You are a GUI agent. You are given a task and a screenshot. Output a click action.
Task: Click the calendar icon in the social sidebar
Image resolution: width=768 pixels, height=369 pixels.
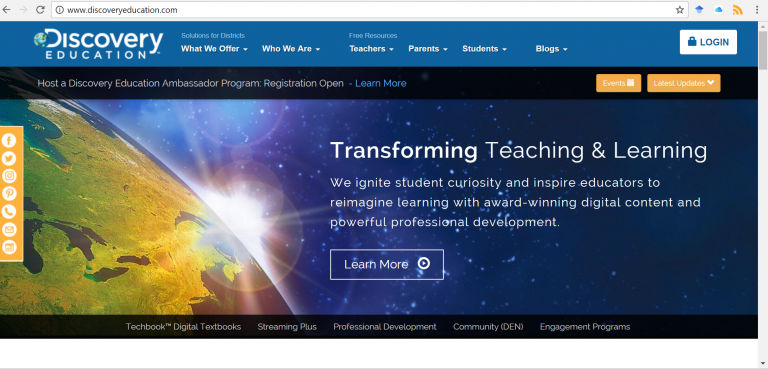(9, 247)
